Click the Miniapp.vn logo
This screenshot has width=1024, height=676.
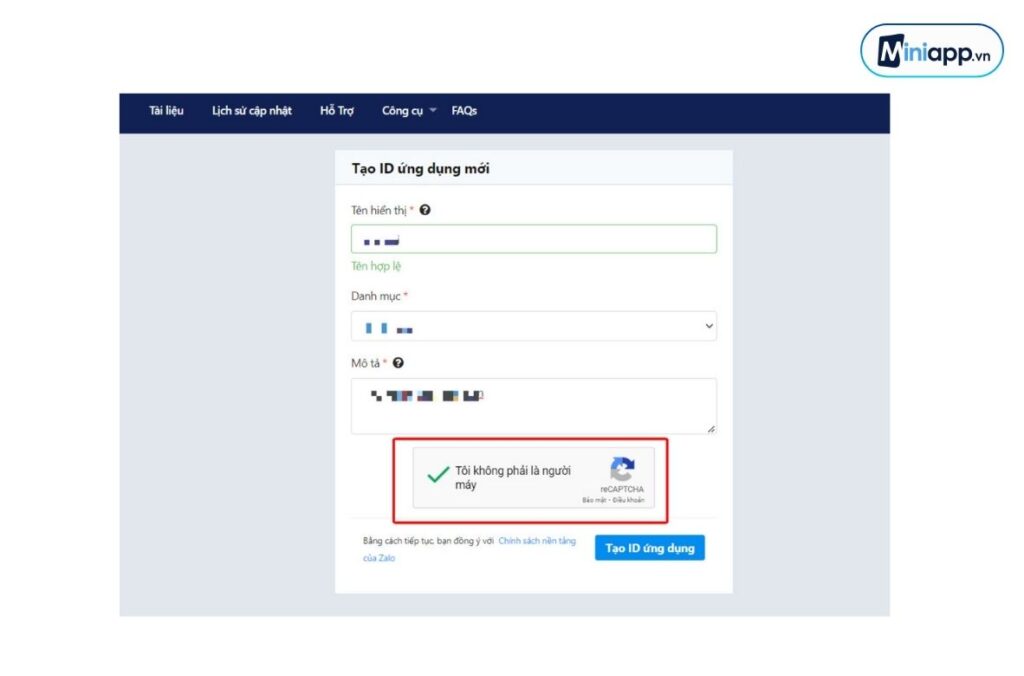click(x=932, y=50)
